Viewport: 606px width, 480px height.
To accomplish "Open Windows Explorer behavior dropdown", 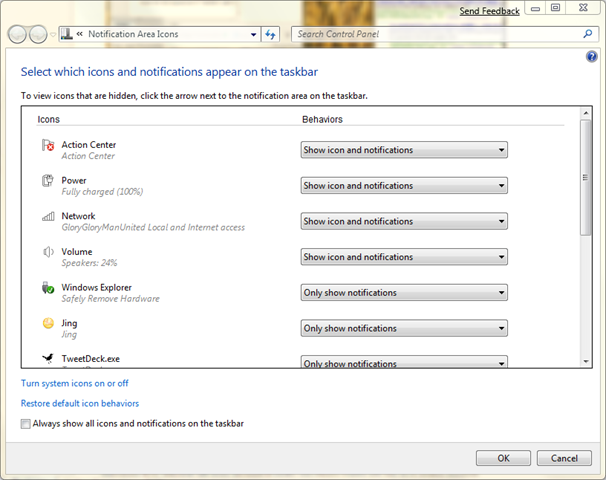I will [404, 293].
